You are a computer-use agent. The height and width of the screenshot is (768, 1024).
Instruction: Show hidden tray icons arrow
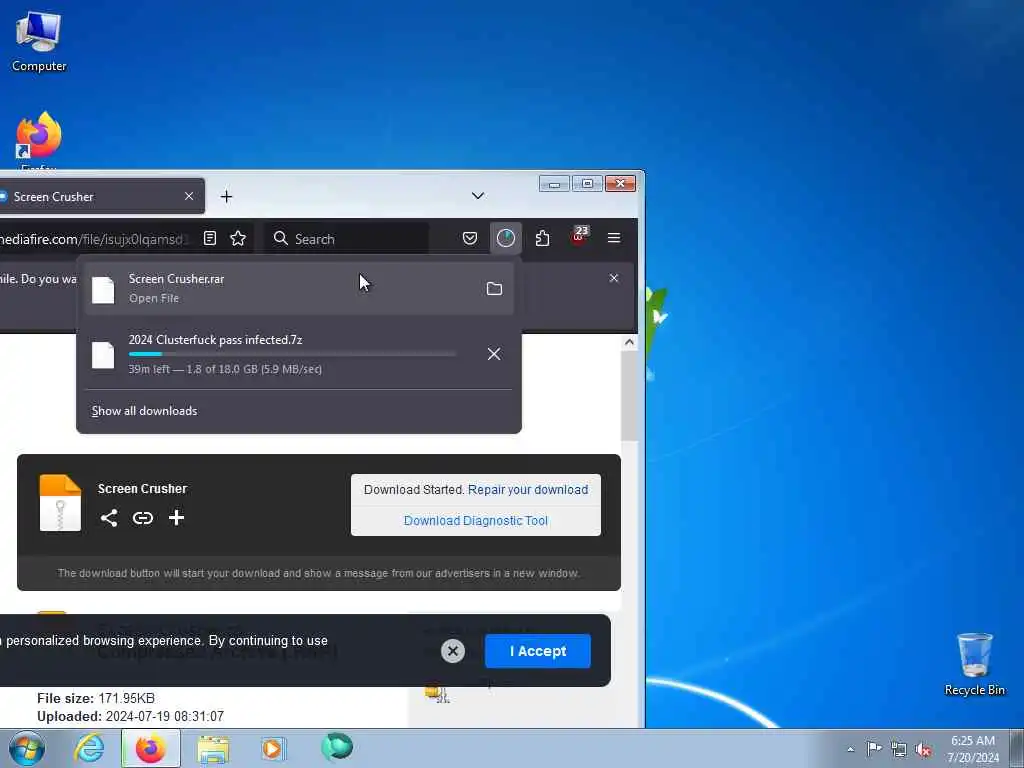point(850,750)
